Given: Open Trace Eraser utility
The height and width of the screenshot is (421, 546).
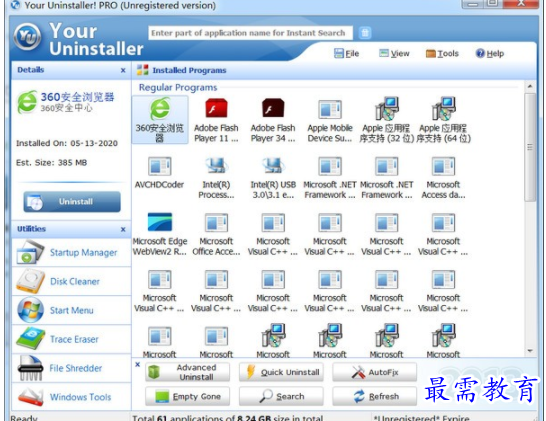Looking at the screenshot, I should pyautogui.click(x=71, y=339).
